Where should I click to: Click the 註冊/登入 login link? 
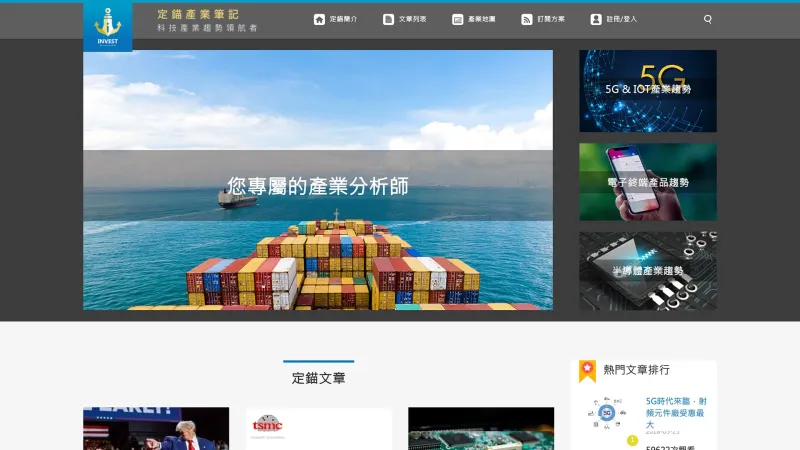tap(621, 19)
